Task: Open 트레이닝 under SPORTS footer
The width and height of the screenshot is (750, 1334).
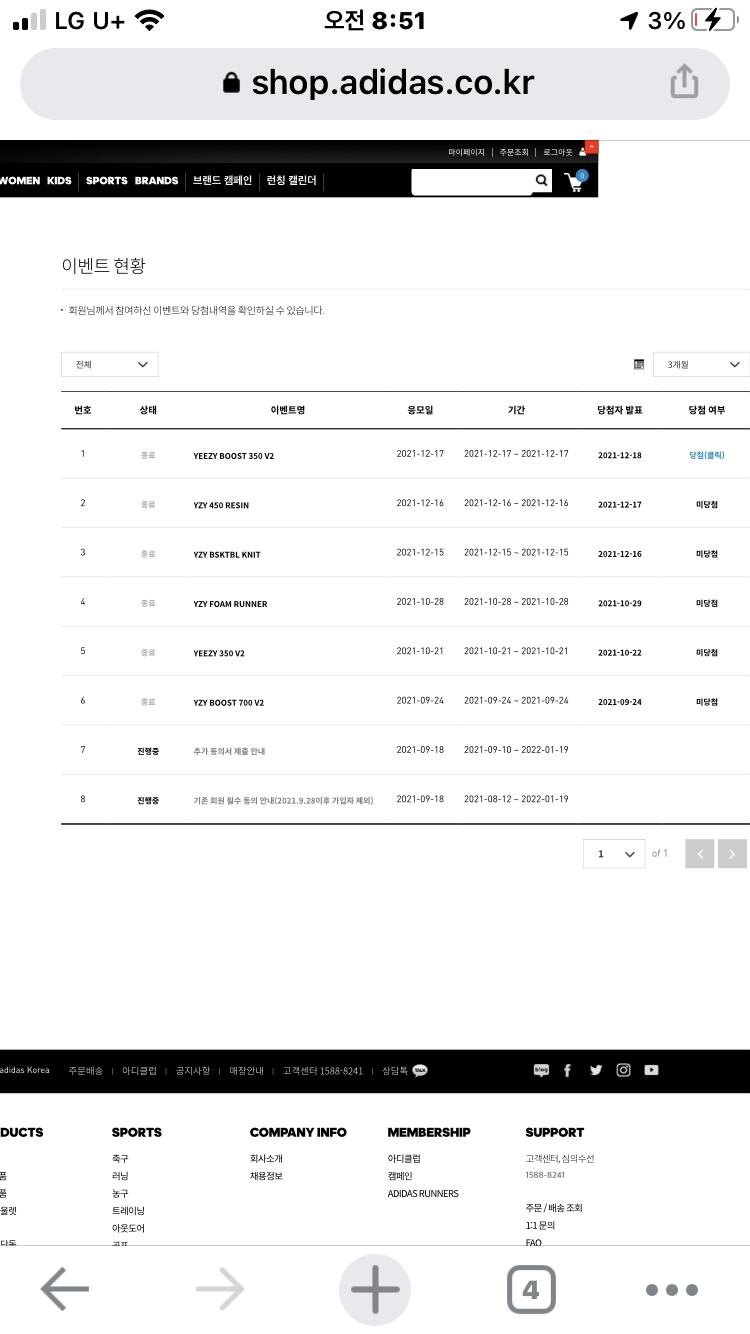Action: [128, 1210]
